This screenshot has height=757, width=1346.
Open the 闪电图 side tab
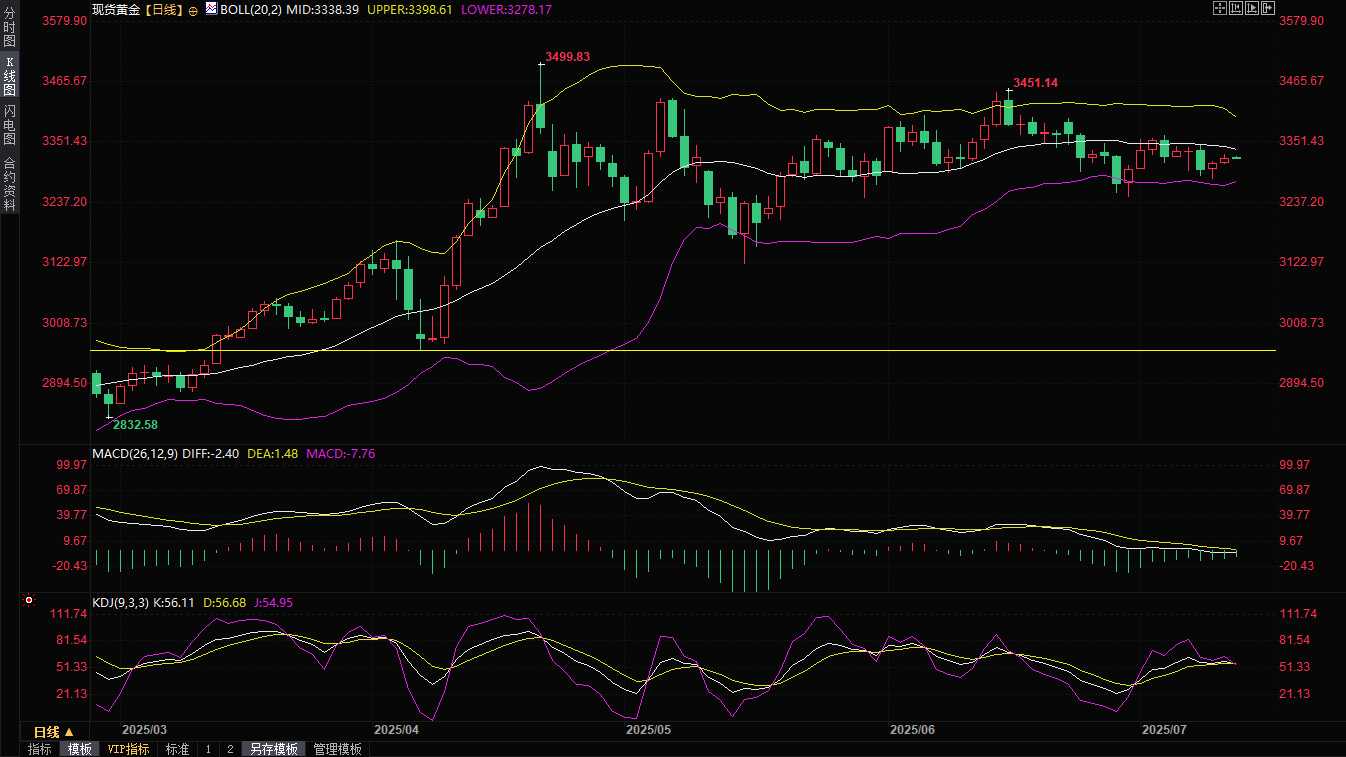[x=9, y=125]
